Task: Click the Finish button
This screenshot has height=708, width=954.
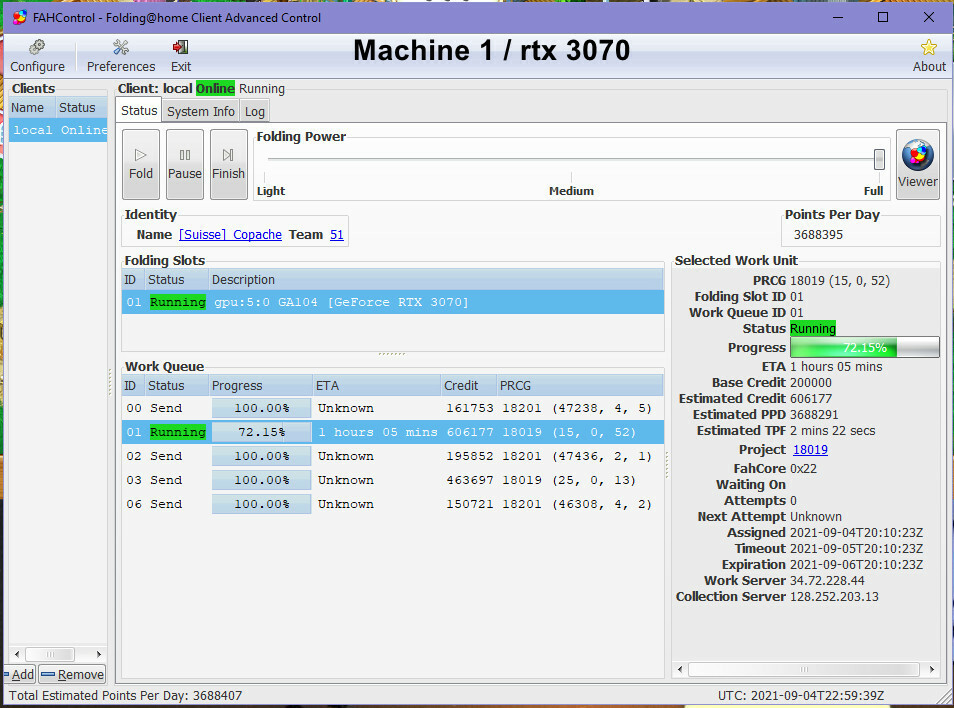Action: coord(228,164)
